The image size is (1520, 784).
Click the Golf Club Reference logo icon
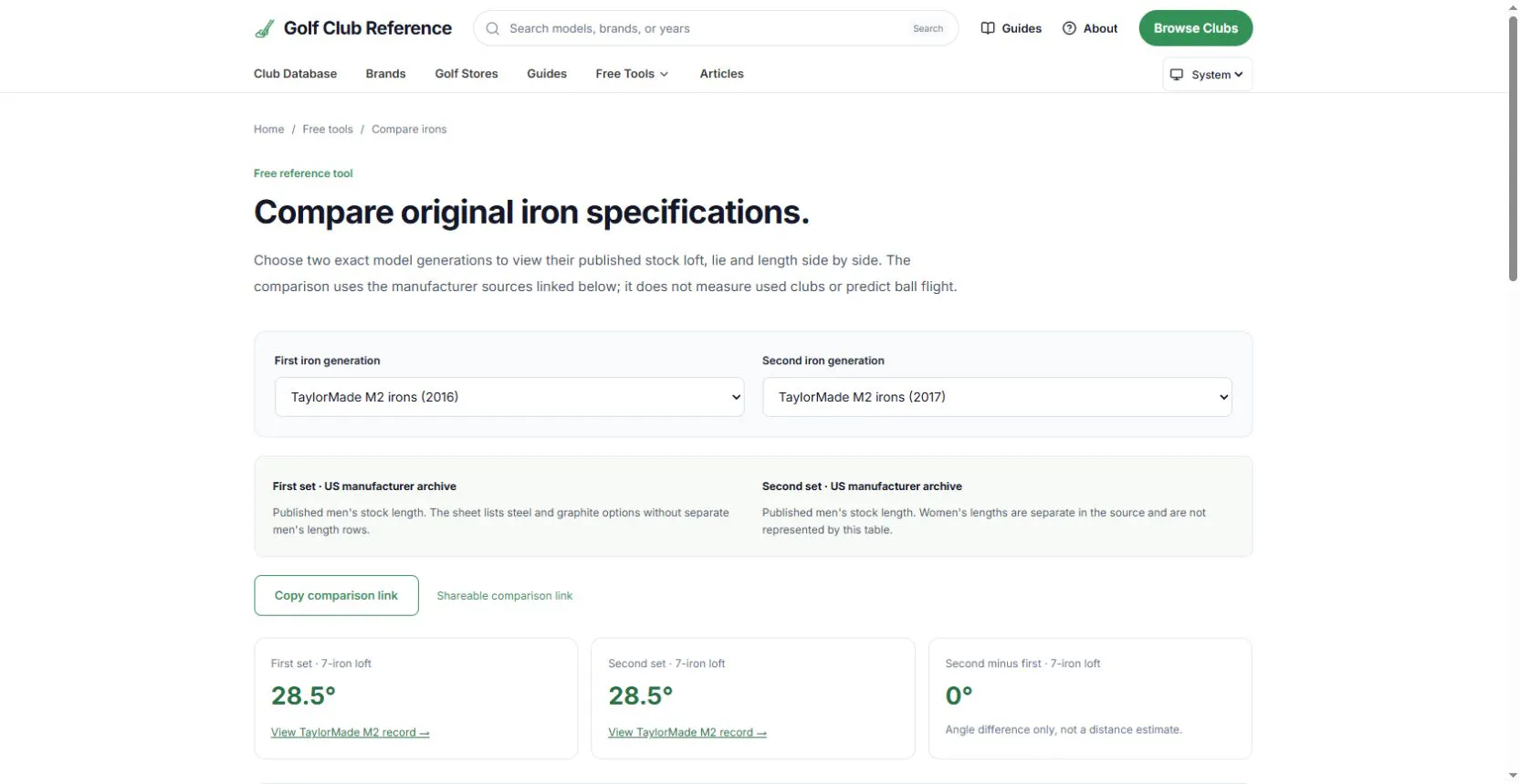pos(265,28)
